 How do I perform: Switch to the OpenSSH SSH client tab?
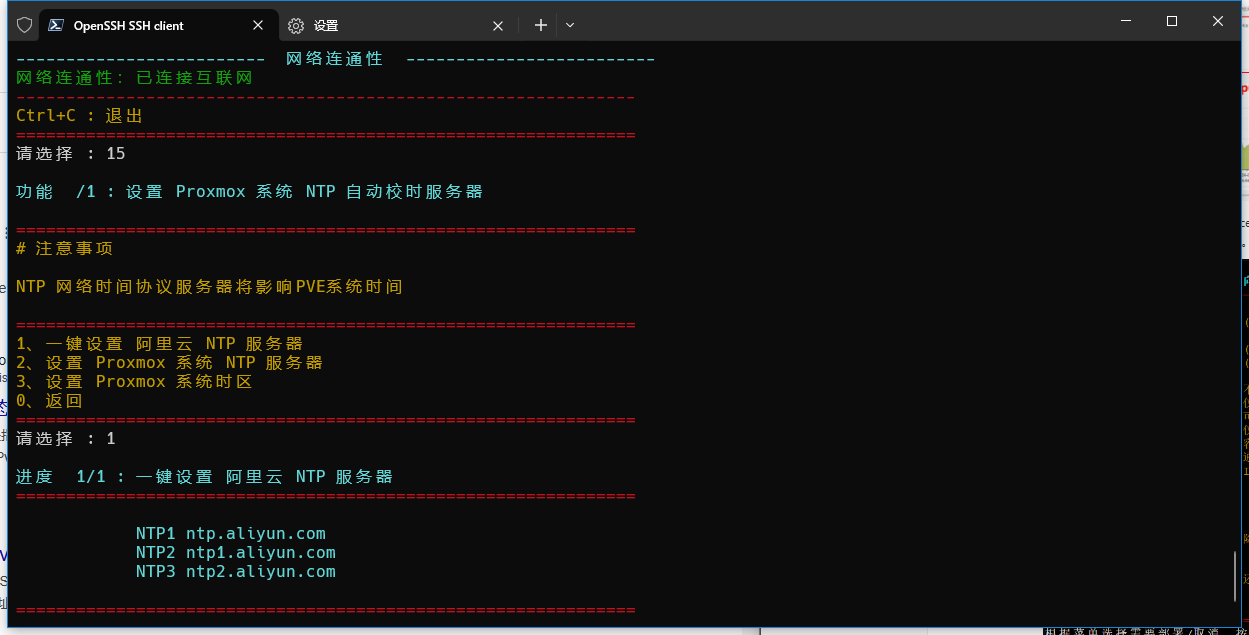point(158,25)
